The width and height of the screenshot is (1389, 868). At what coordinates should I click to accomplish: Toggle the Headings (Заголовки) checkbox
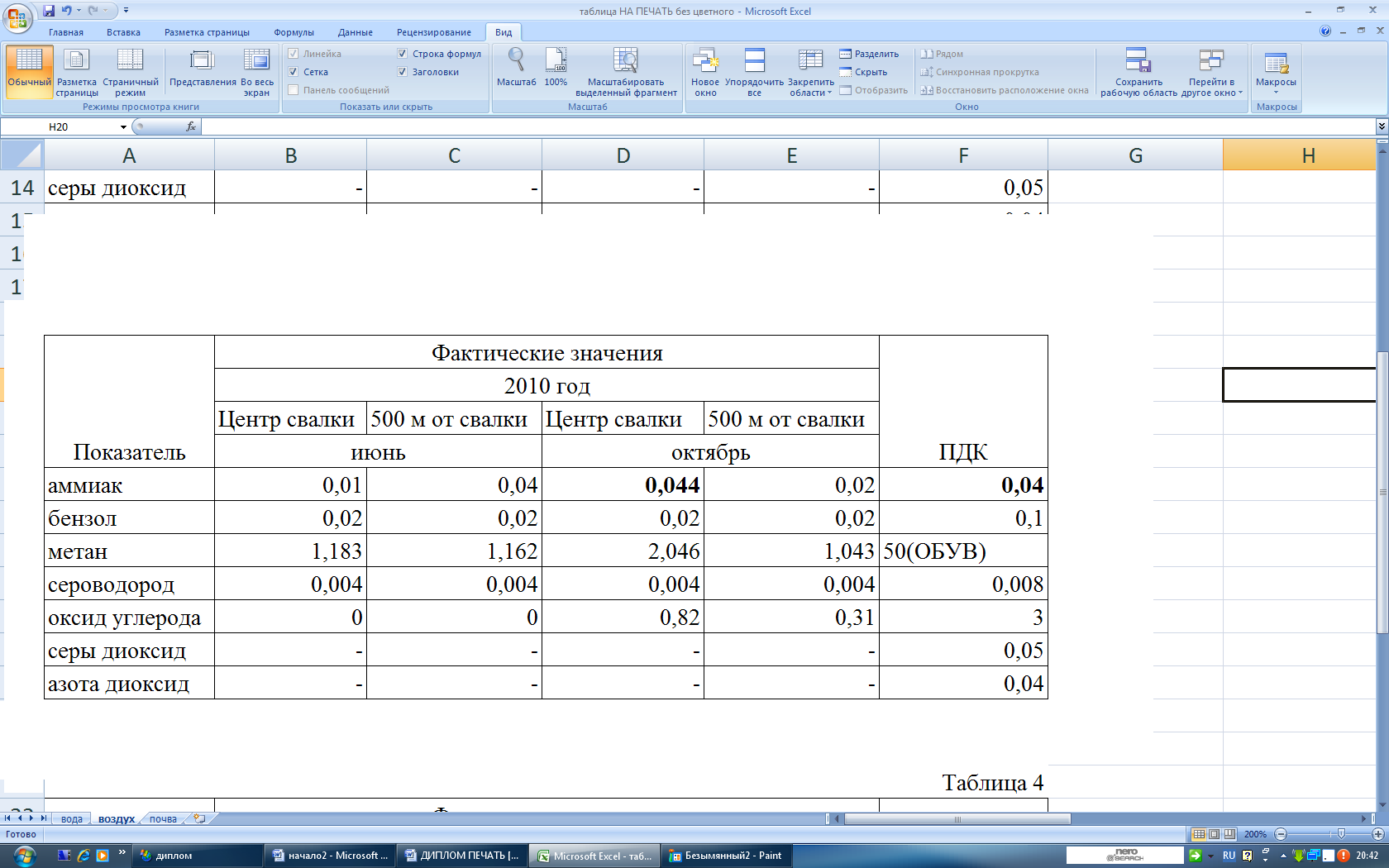click(x=403, y=72)
